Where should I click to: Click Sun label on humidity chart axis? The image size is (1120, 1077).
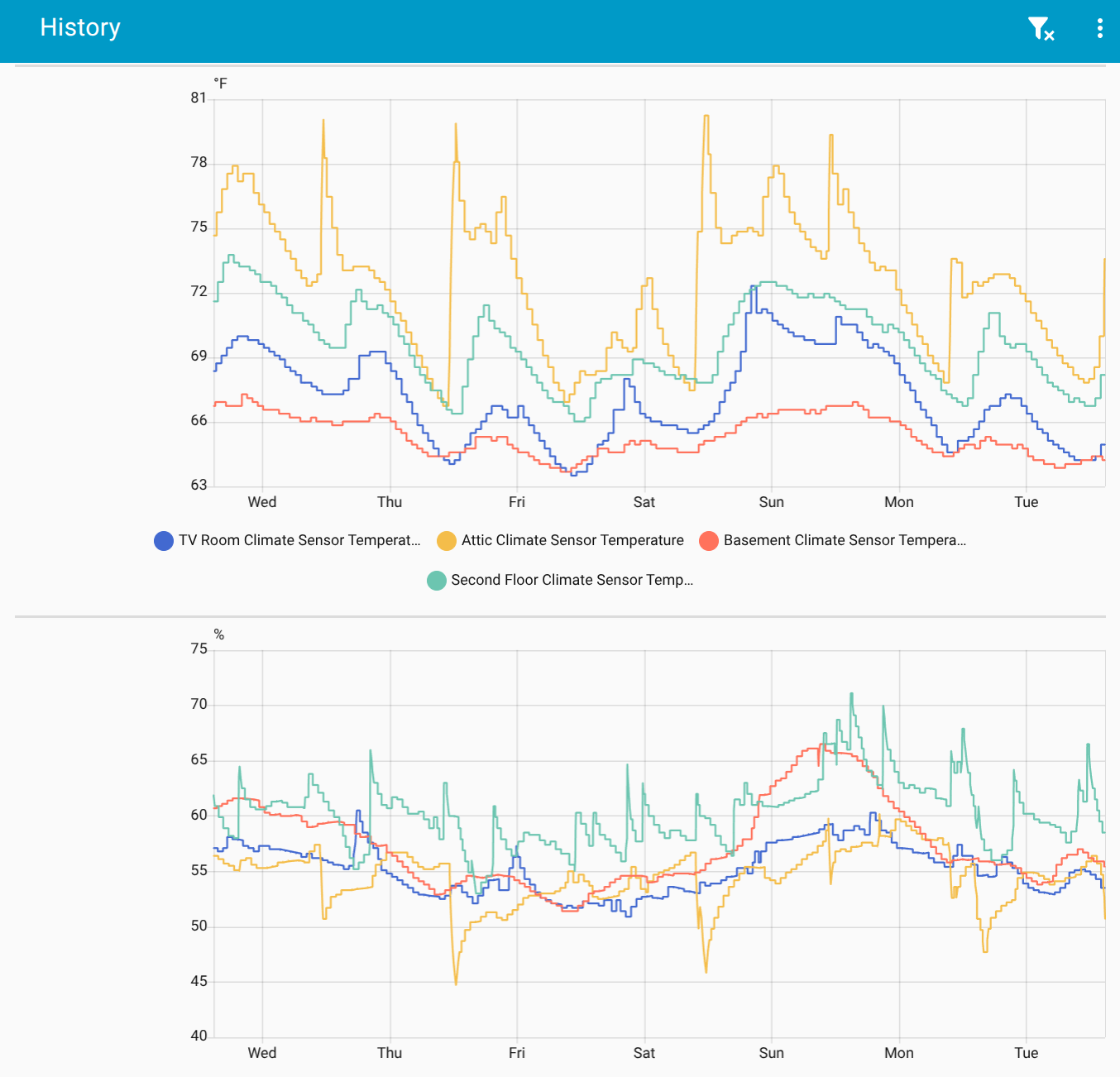coord(771,1053)
